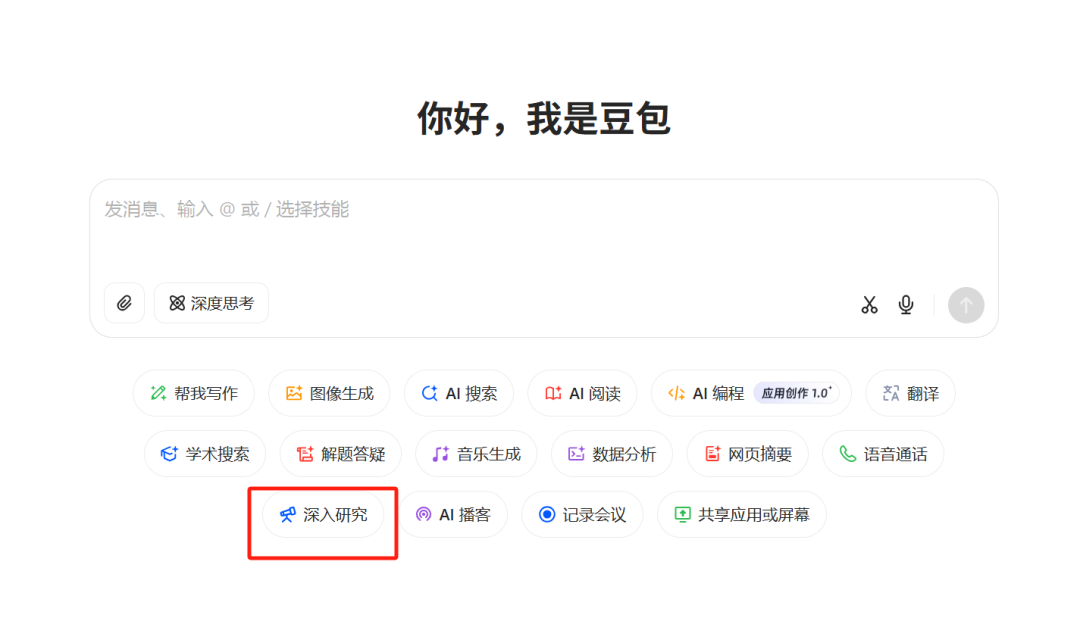This screenshot has height=618, width=1080.
Task: Open the 数据分析 data analysis chip
Action: [x=612, y=454]
